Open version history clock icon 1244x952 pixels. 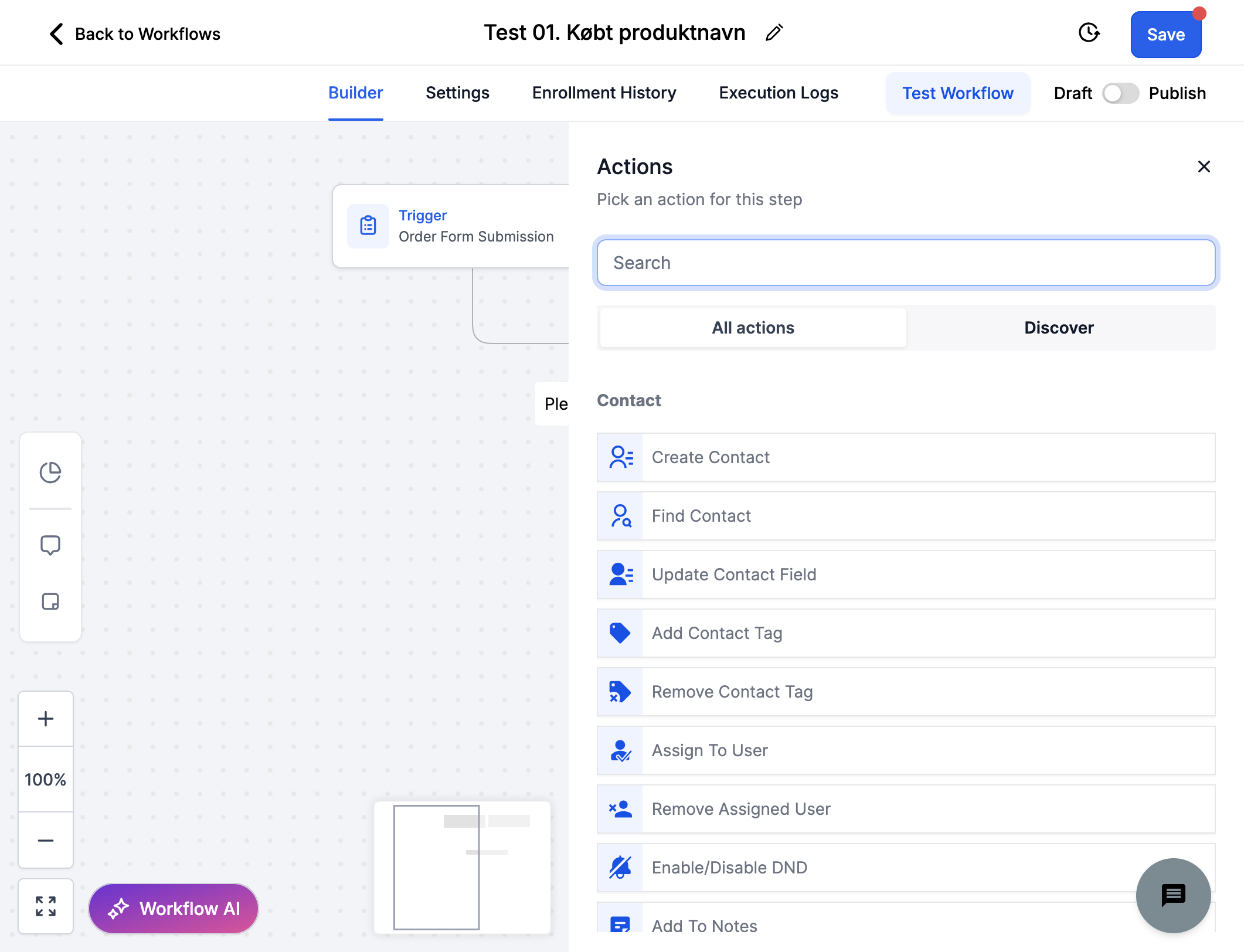coord(1089,33)
